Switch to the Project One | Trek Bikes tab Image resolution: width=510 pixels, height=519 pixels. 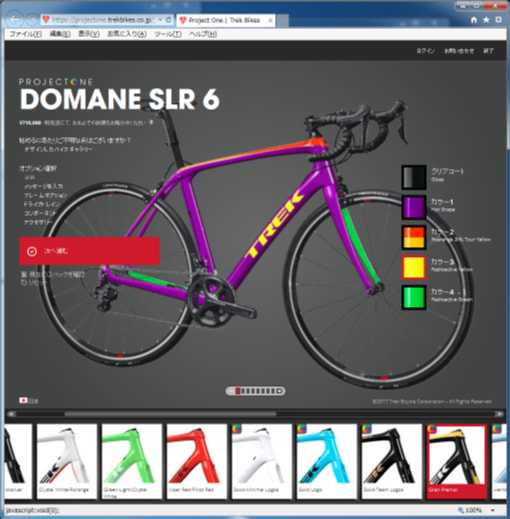[x=226, y=20]
